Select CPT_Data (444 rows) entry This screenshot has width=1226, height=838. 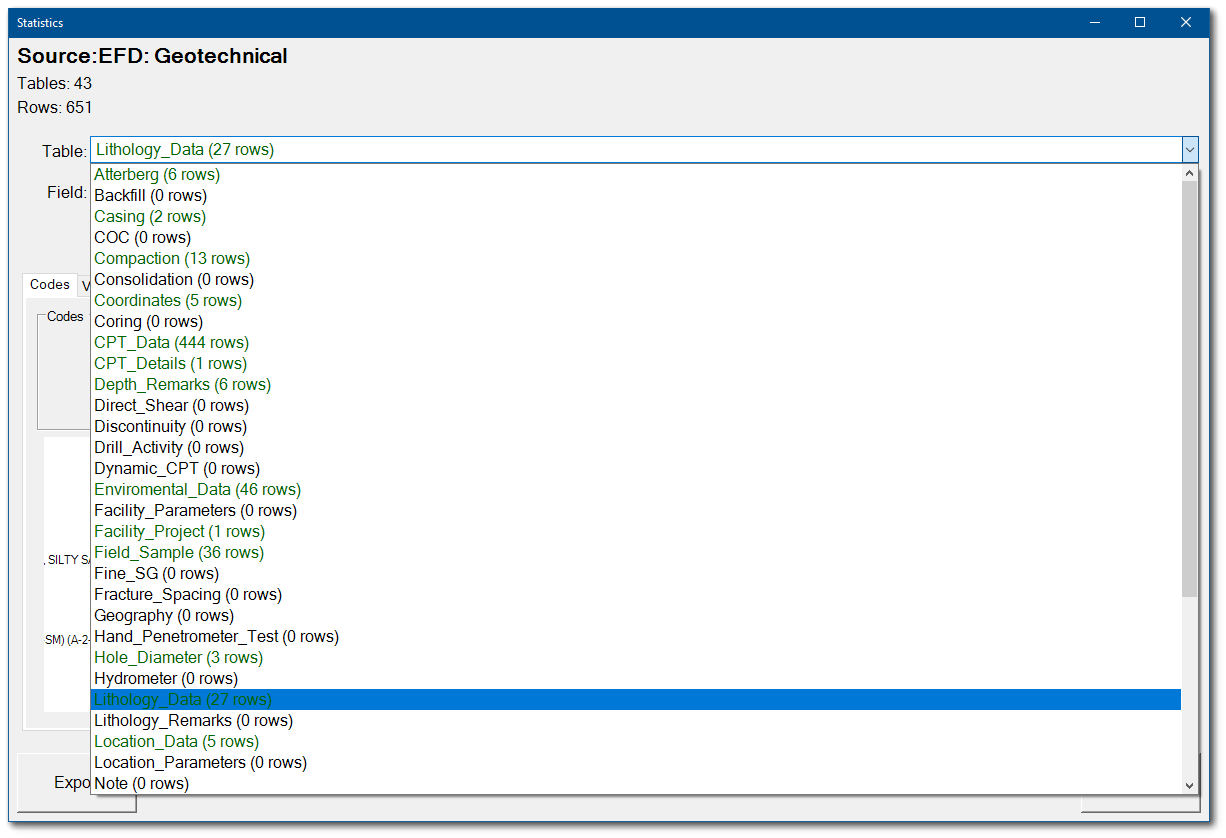tap(171, 342)
